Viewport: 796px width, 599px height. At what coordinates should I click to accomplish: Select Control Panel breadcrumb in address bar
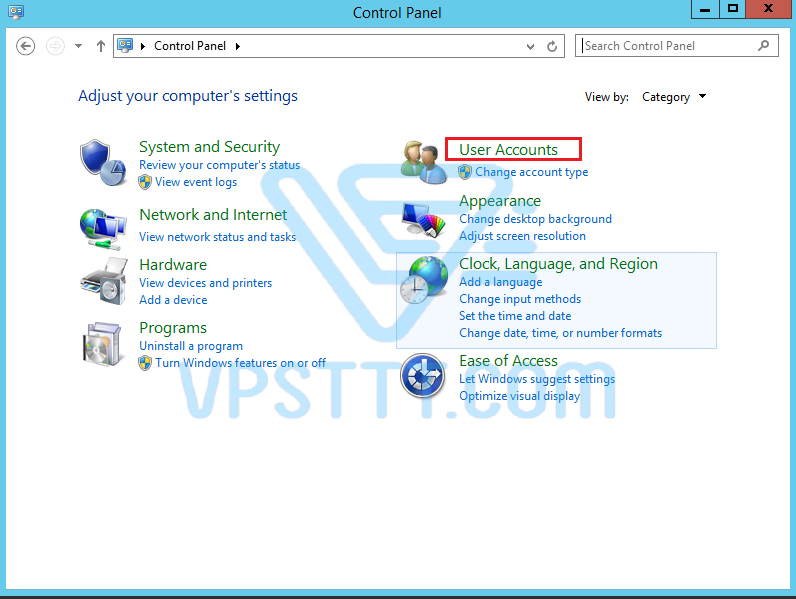tap(190, 46)
